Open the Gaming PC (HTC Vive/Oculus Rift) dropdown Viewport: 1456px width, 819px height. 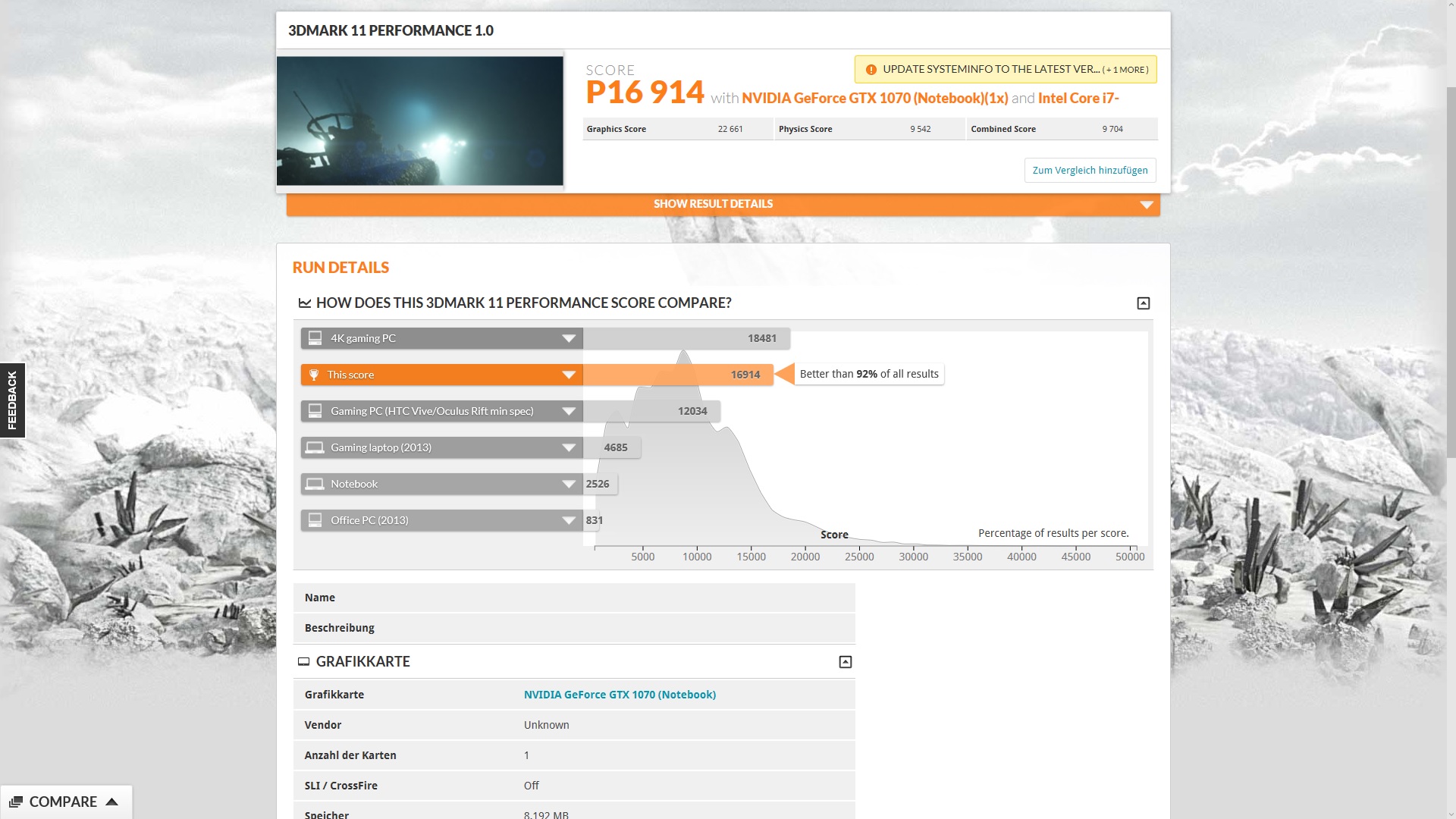[569, 411]
